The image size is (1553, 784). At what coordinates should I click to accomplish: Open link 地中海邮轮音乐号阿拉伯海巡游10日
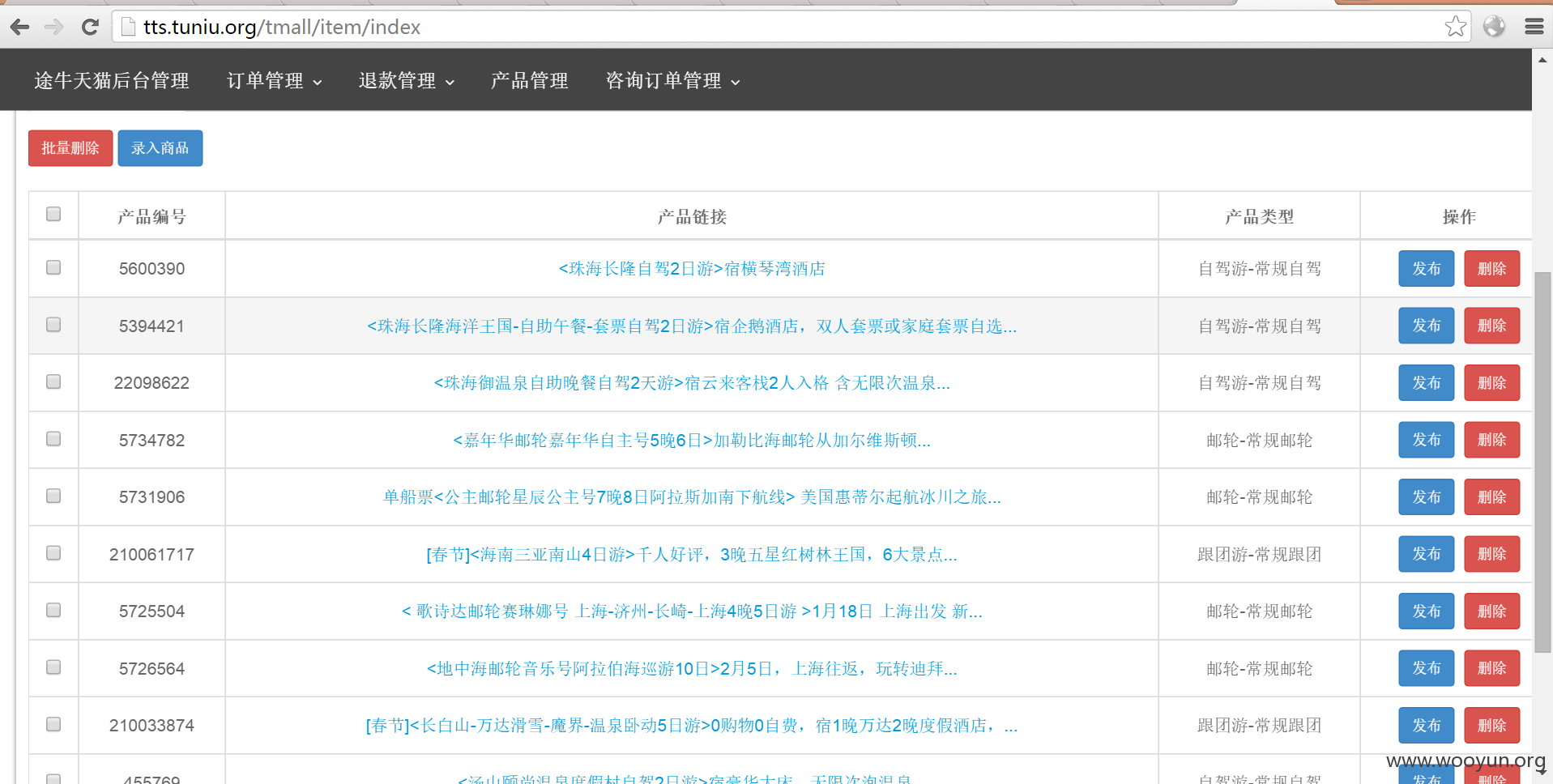click(x=692, y=669)
